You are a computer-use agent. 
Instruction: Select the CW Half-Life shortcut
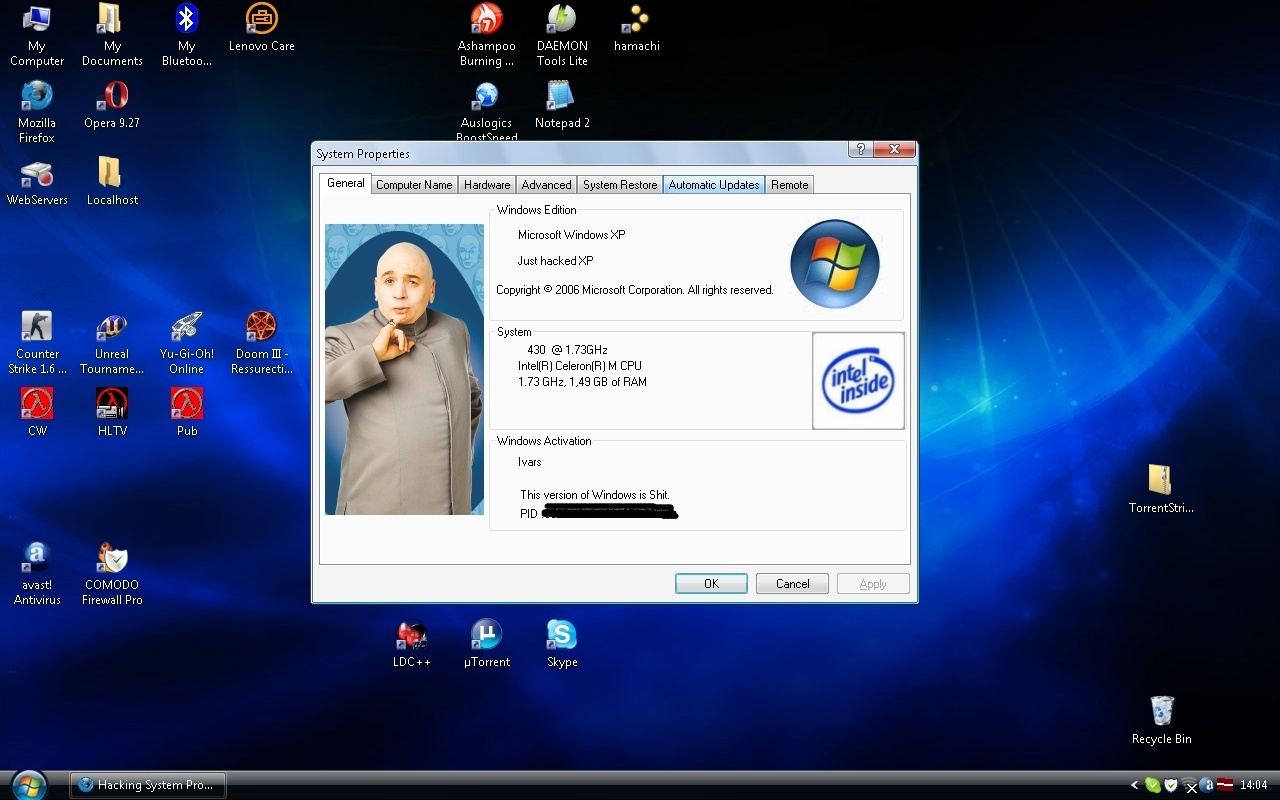[x=37, y=413]
